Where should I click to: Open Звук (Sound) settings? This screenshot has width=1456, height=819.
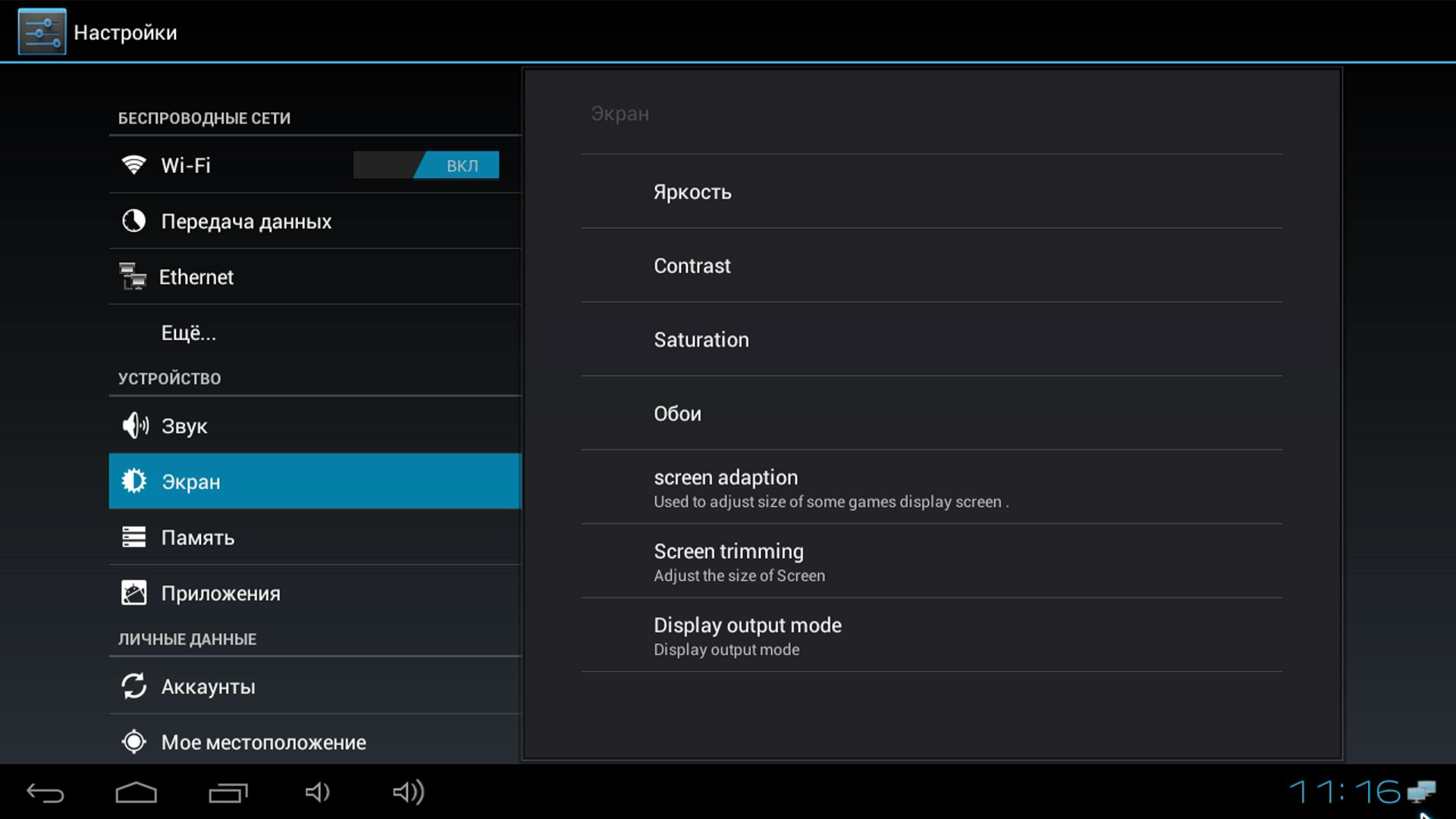[x=315, y=426]
